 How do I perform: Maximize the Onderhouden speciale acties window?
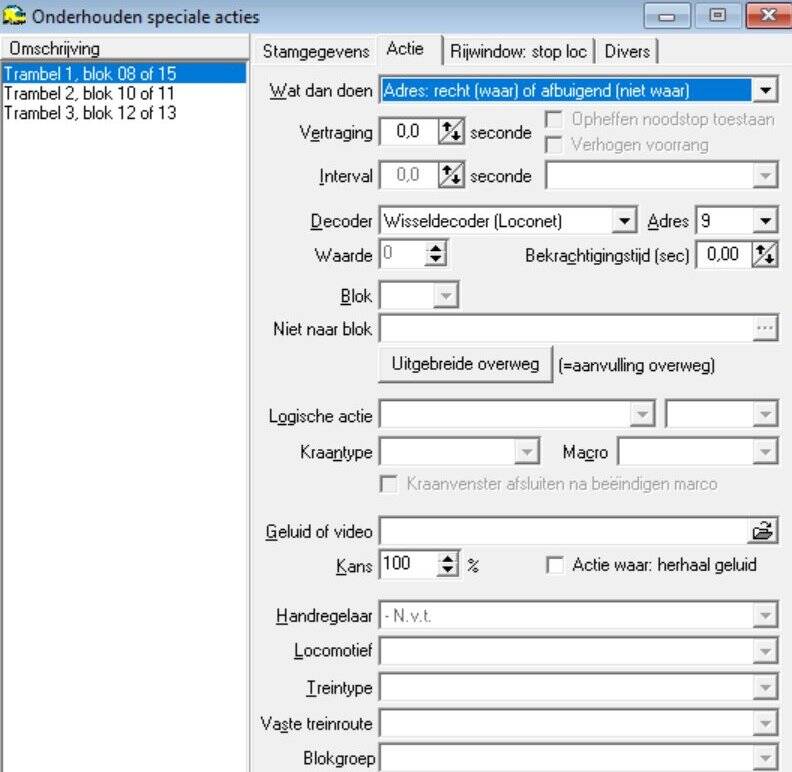point(717,16)
